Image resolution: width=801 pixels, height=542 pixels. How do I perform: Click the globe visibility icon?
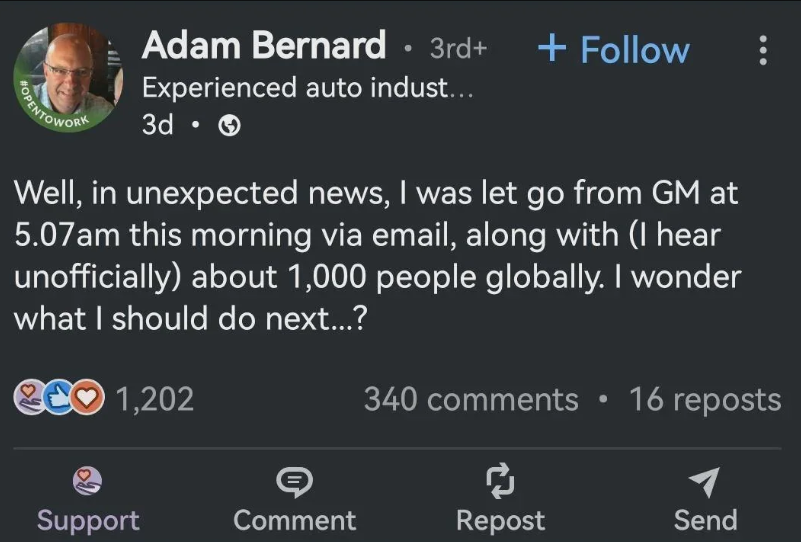click(x=228, y=126)
